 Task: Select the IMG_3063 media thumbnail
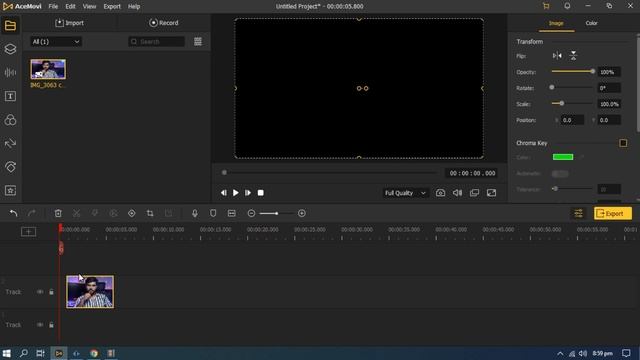pos(48,69)
